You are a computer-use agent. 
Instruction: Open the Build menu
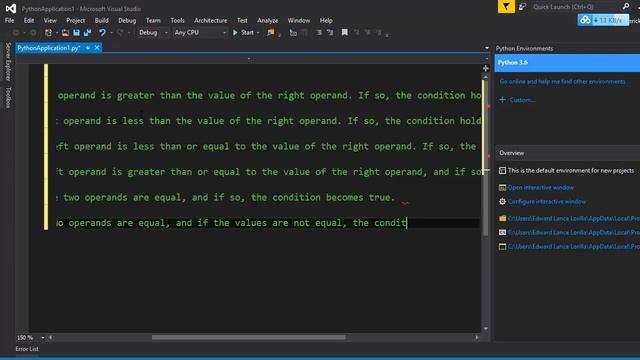[101, 20]
